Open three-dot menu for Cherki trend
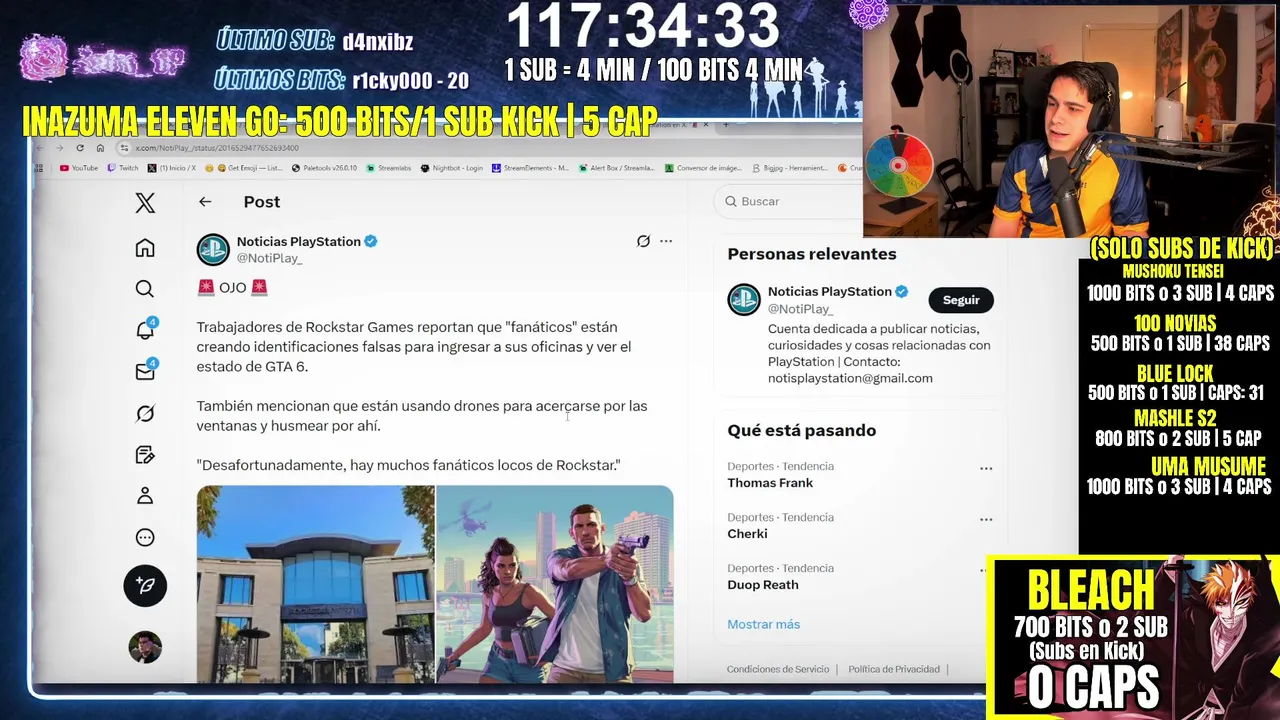 tap(986, 519)
